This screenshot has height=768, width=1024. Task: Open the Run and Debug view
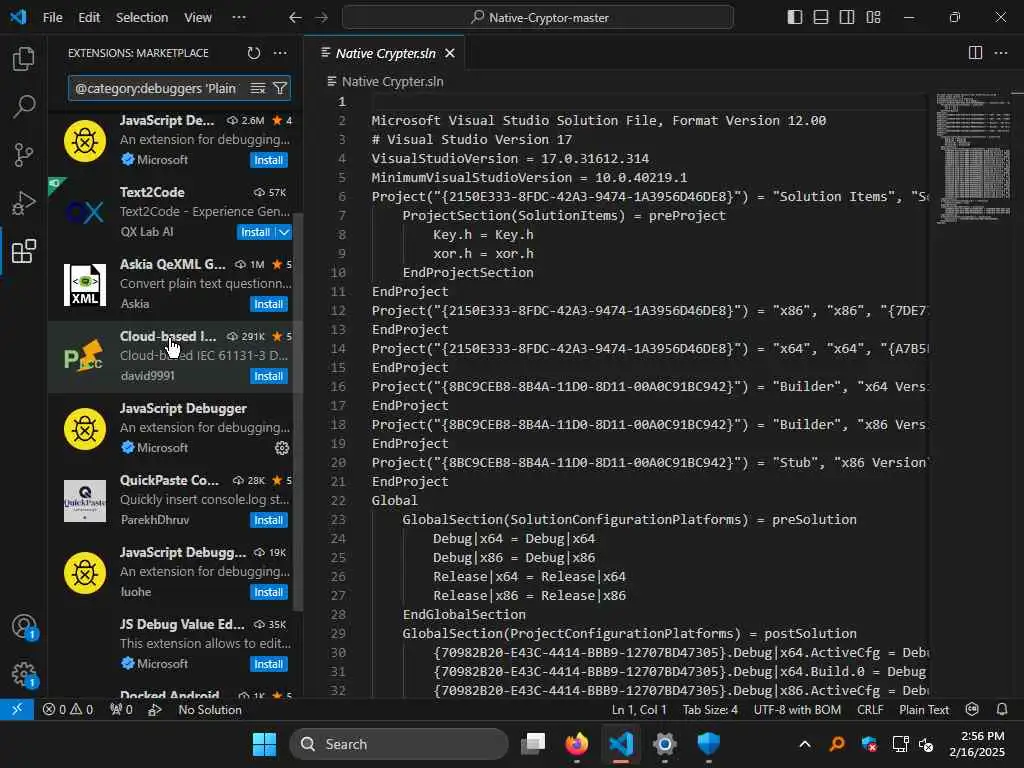click(24, 203)
